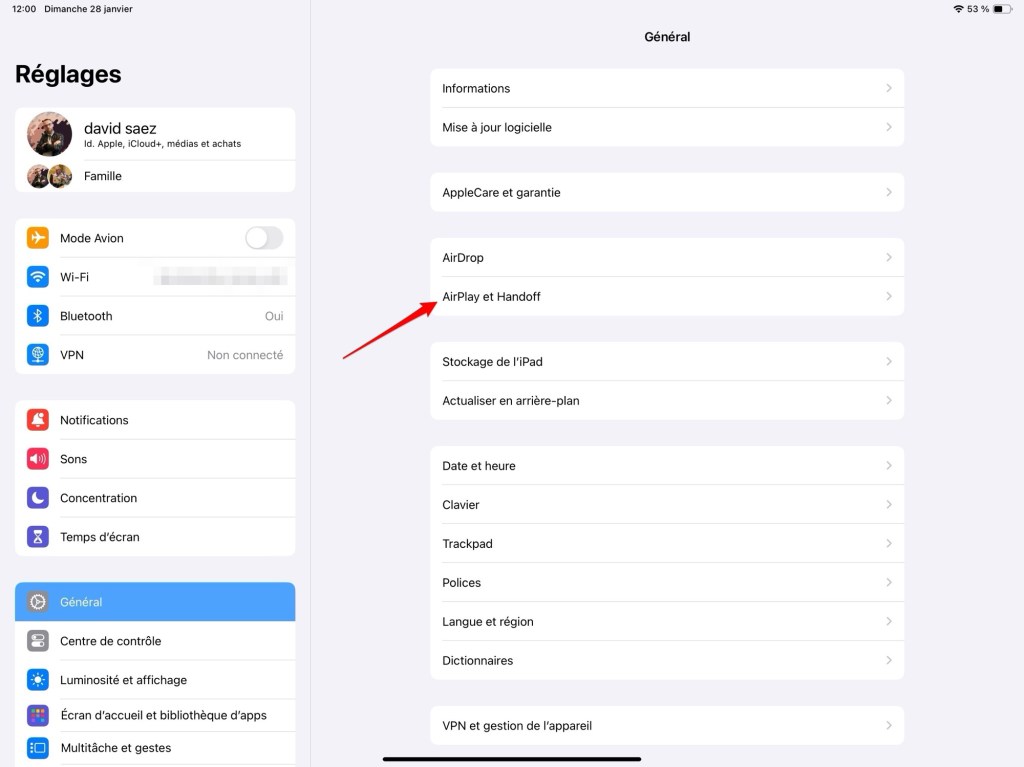The width and height of the screenshot is (1024, 767).
Task: Toggle the Mode Avion switch
Action: pyautogui.click(x=264, y=238)
